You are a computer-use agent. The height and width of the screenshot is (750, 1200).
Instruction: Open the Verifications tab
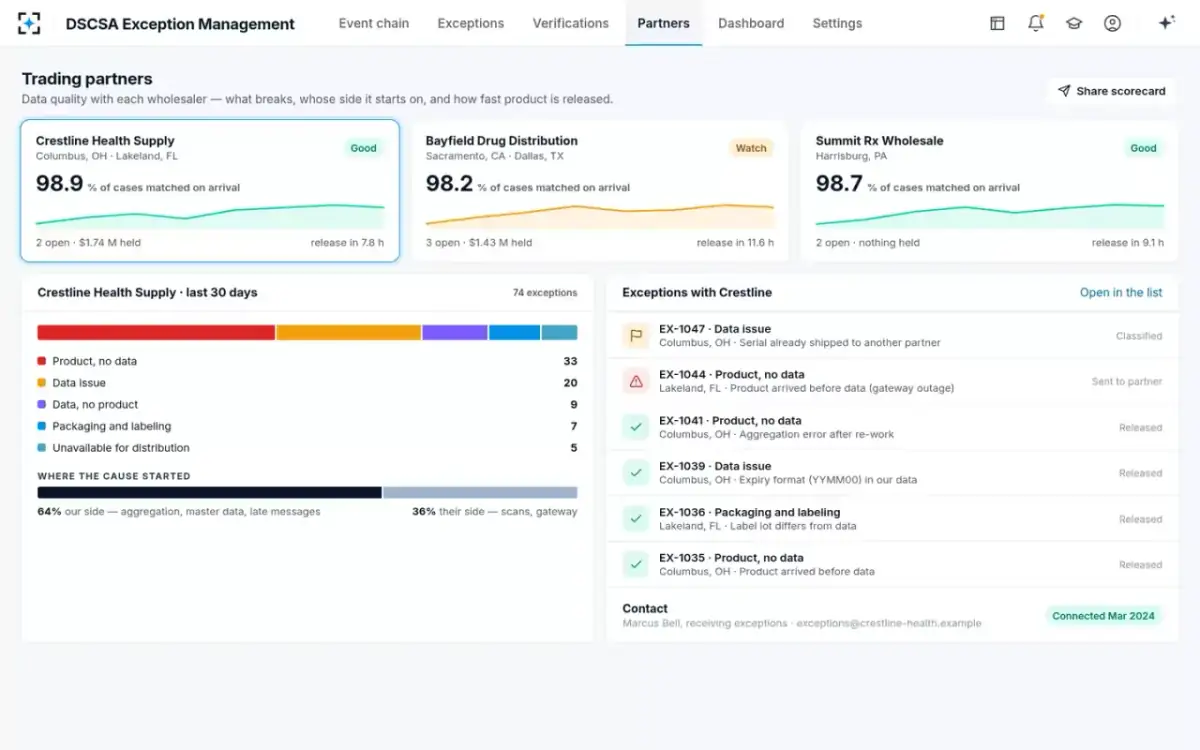coord(571,23)
